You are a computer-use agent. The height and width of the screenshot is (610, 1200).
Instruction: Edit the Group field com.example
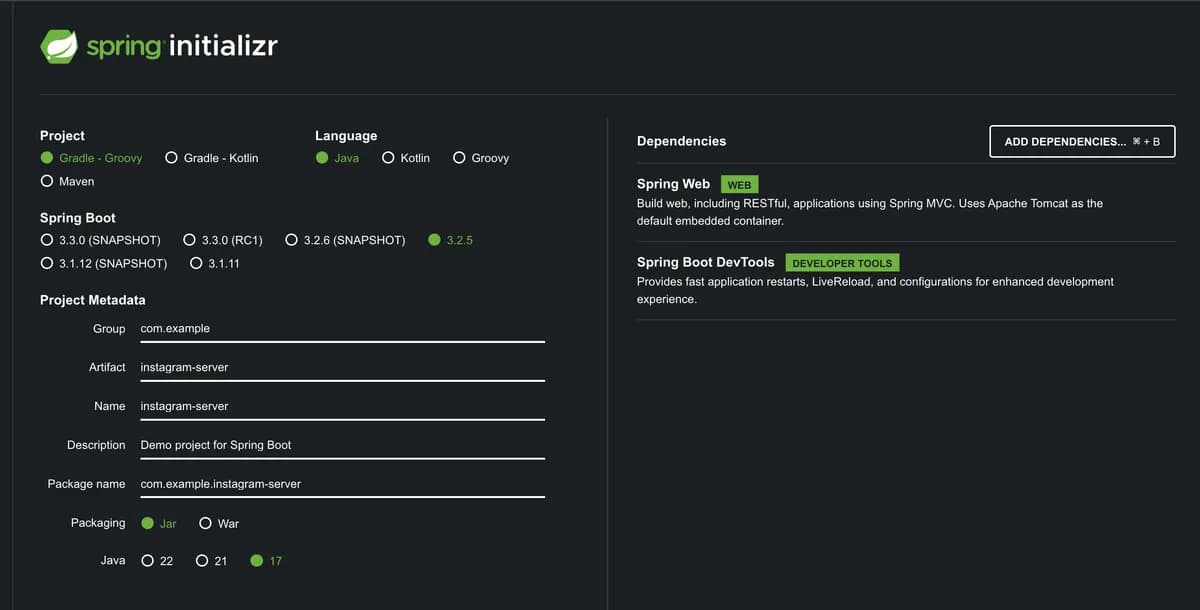[x=342, y=328]
